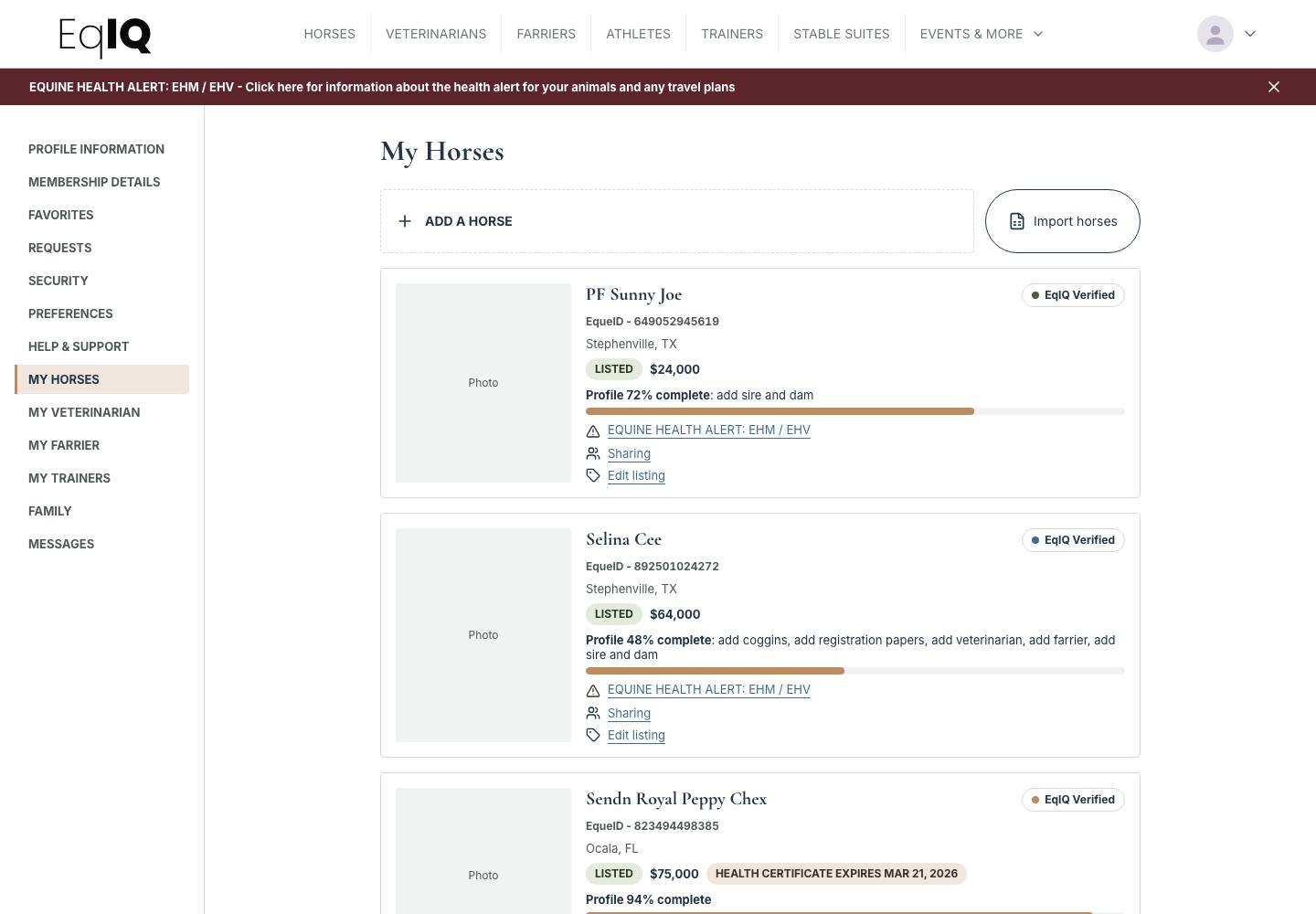Open Sharing link for PF Sunny Joe
Image resolution: width=1316 pixels, height=914 pixels.
point(629,453)
